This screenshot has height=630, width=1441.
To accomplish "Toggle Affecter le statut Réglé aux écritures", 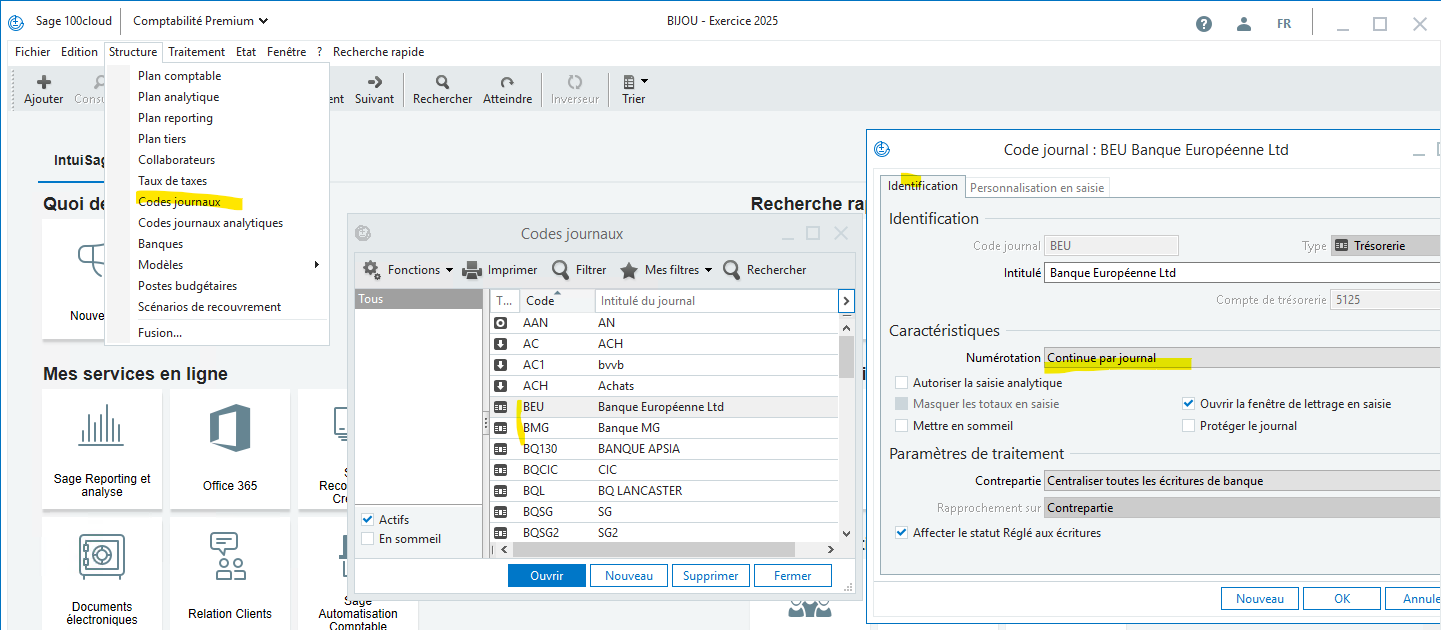I will tap(902, 533).
